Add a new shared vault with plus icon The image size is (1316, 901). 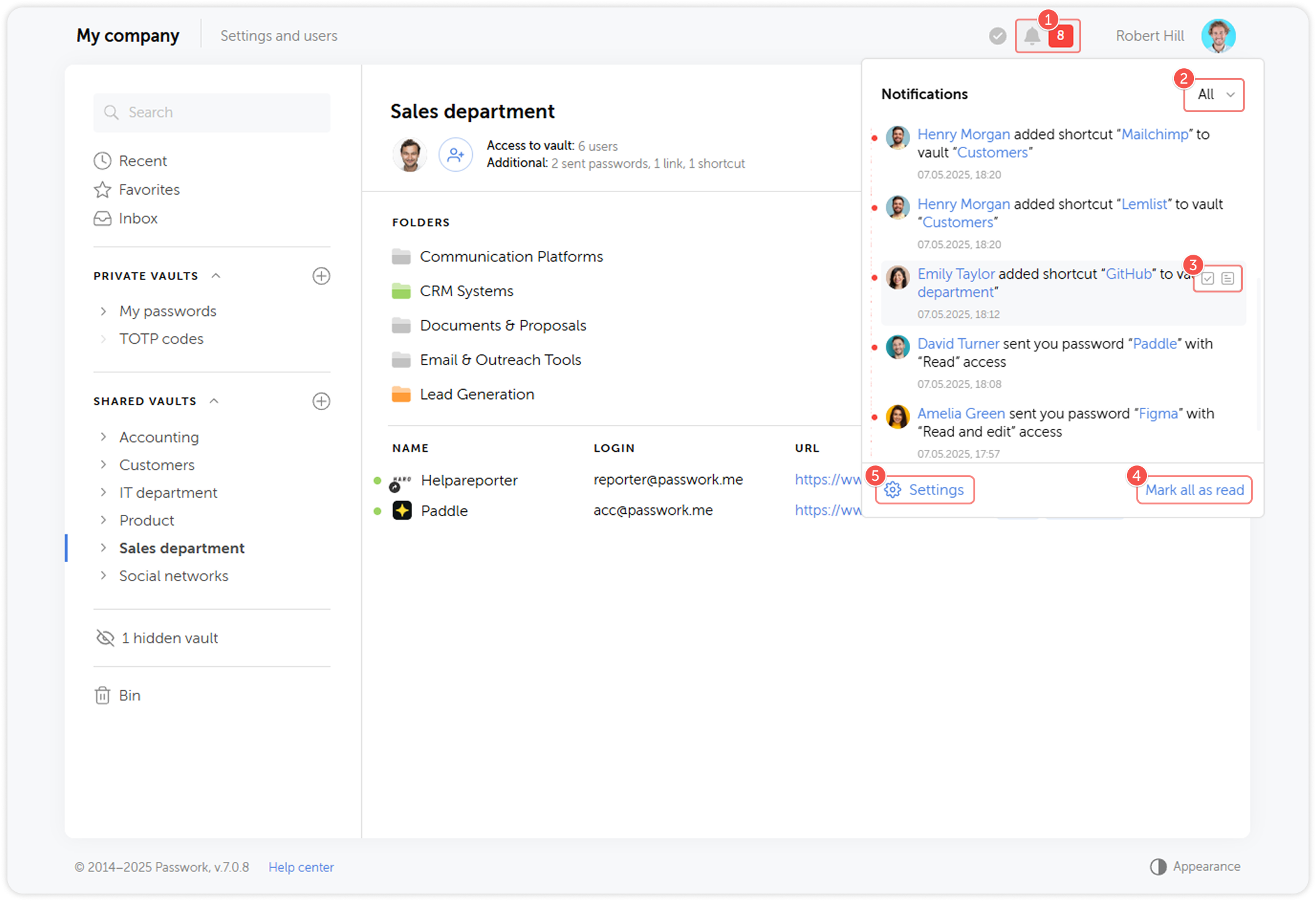pos(321,401)
